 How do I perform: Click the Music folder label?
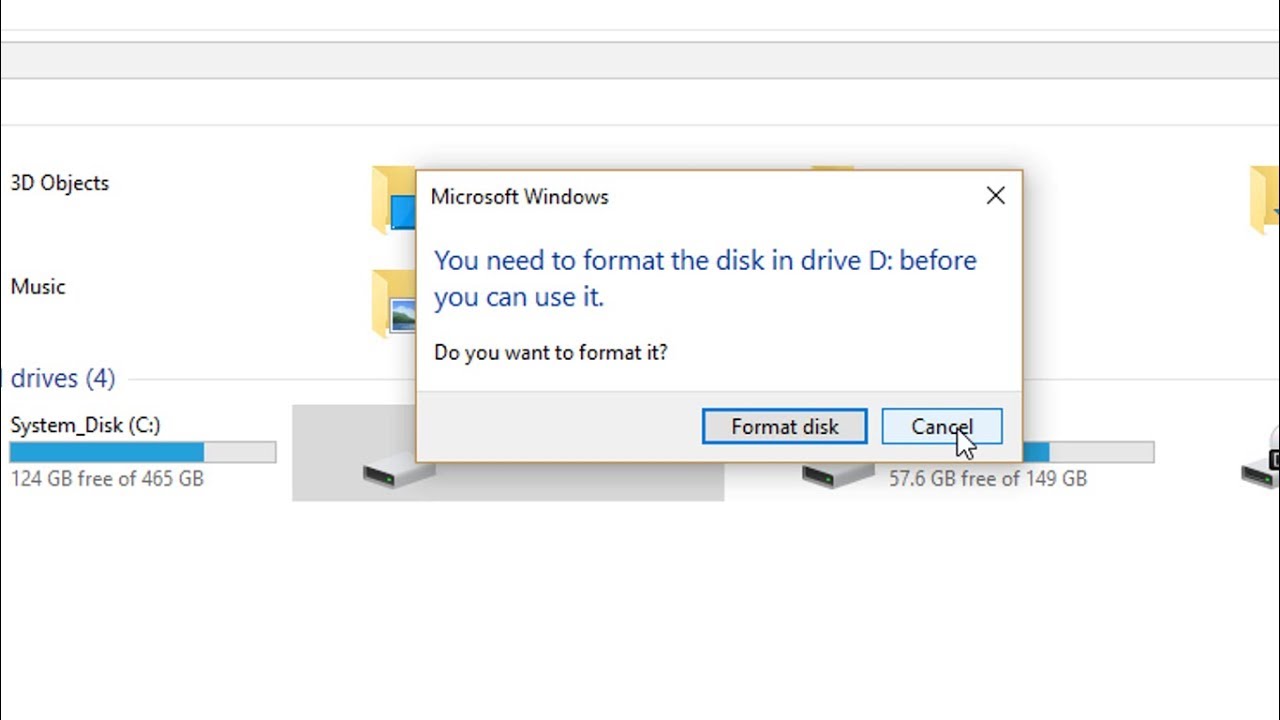click(38, 287)
